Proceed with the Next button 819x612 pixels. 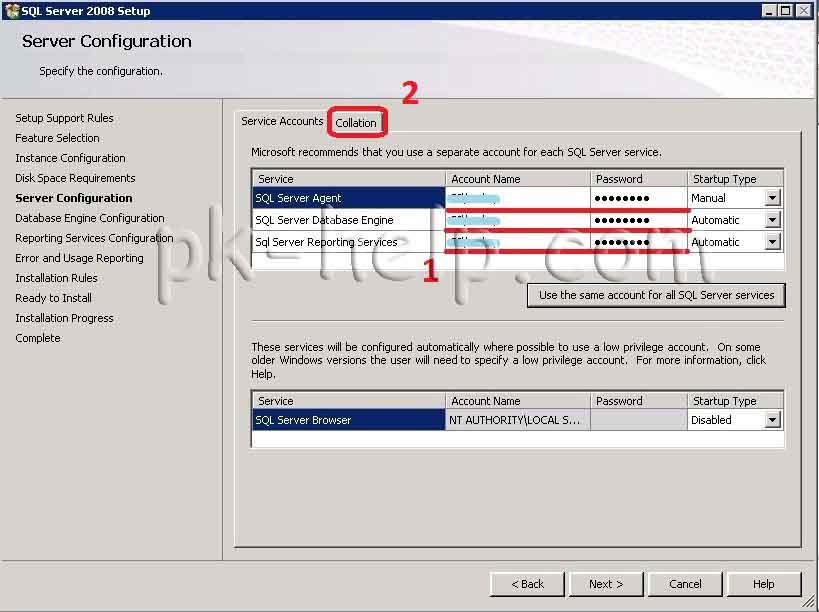606,584
